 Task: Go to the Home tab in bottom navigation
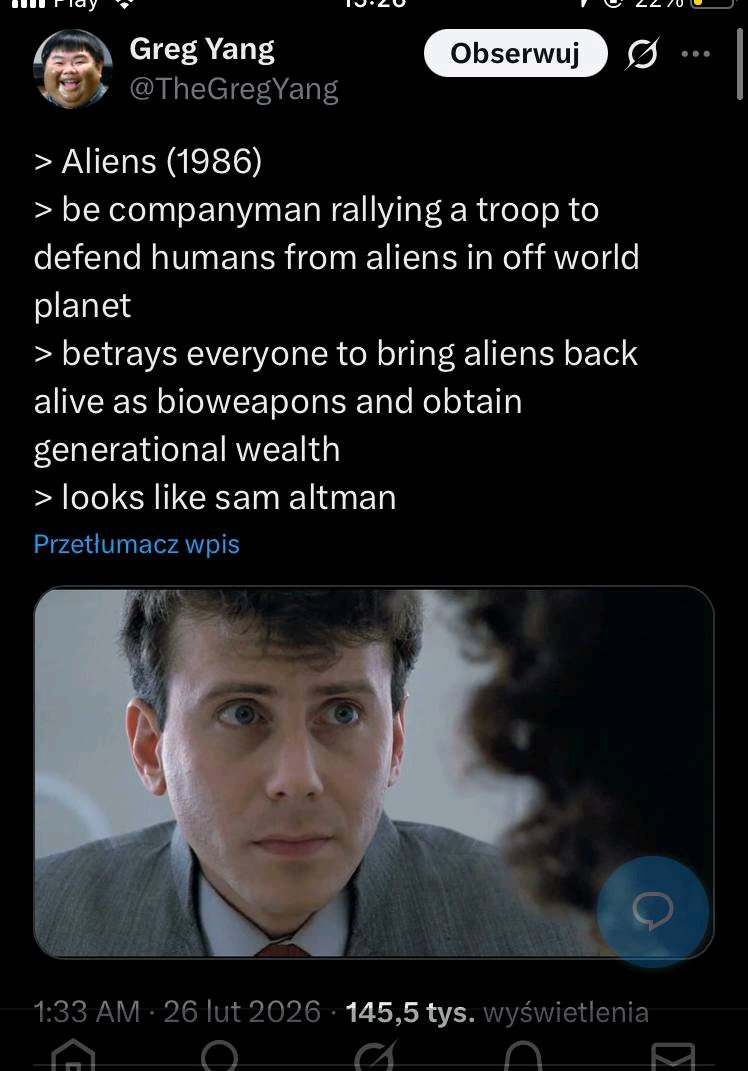click(x=73, y=1055)
